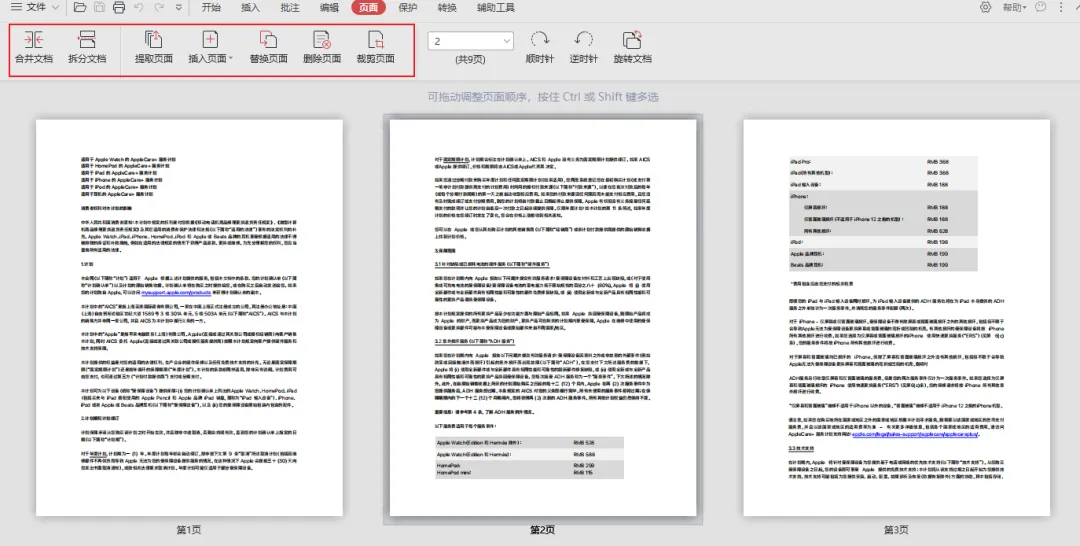Switch to the 开始 tab
The height and width of the screenshot is (546, 1080).
click(x=211, y=8)
